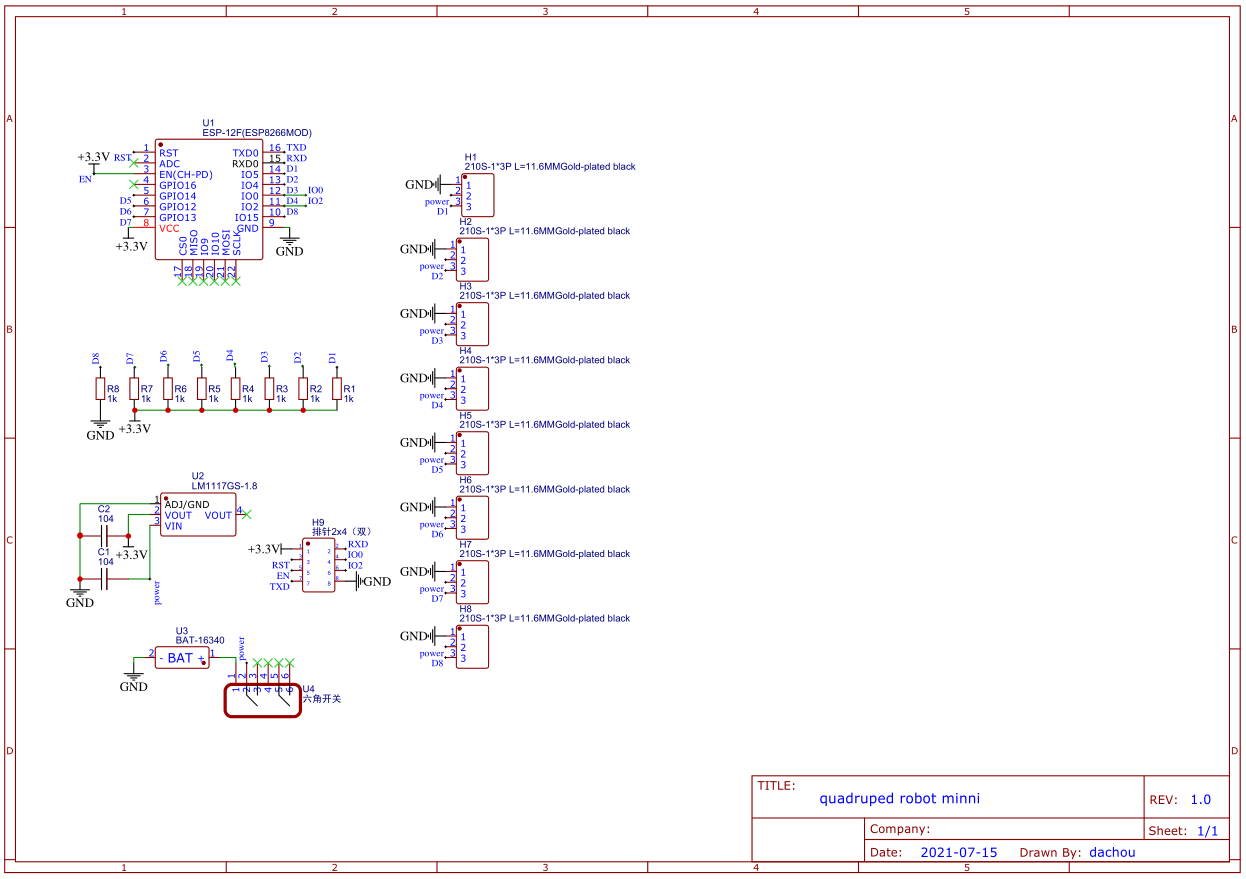Click resistor R1 symbol

tap(337, 390)
